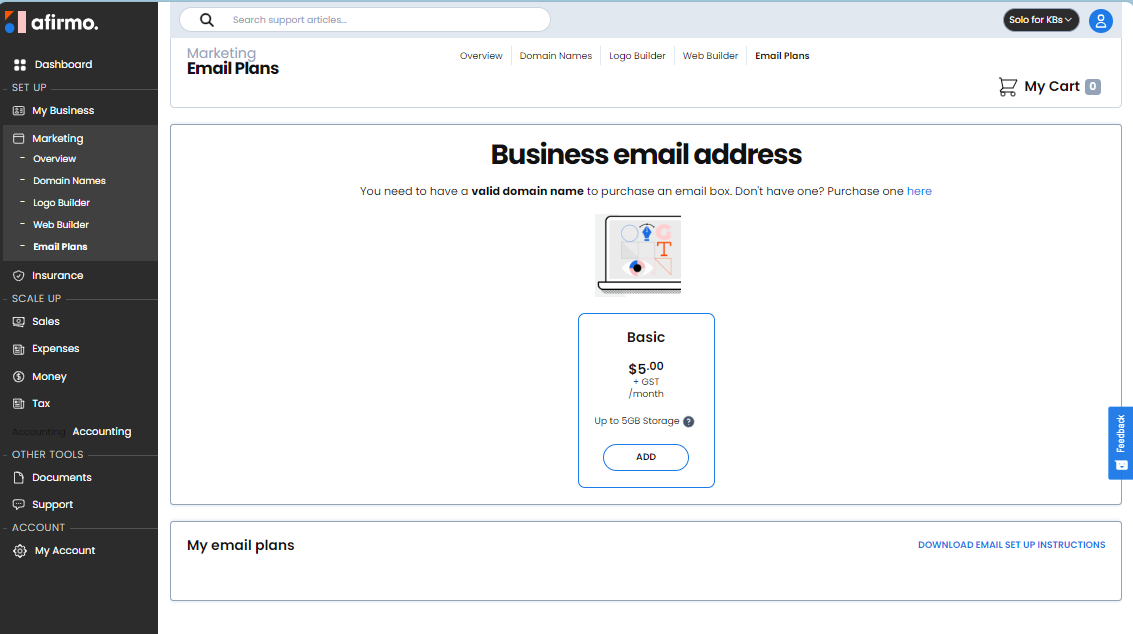Click the 'Up to 5GB Storage' text
Image resolution: width=1133 pixels, height=634 pixels.
pyautogui.click(x=637, y=421)
